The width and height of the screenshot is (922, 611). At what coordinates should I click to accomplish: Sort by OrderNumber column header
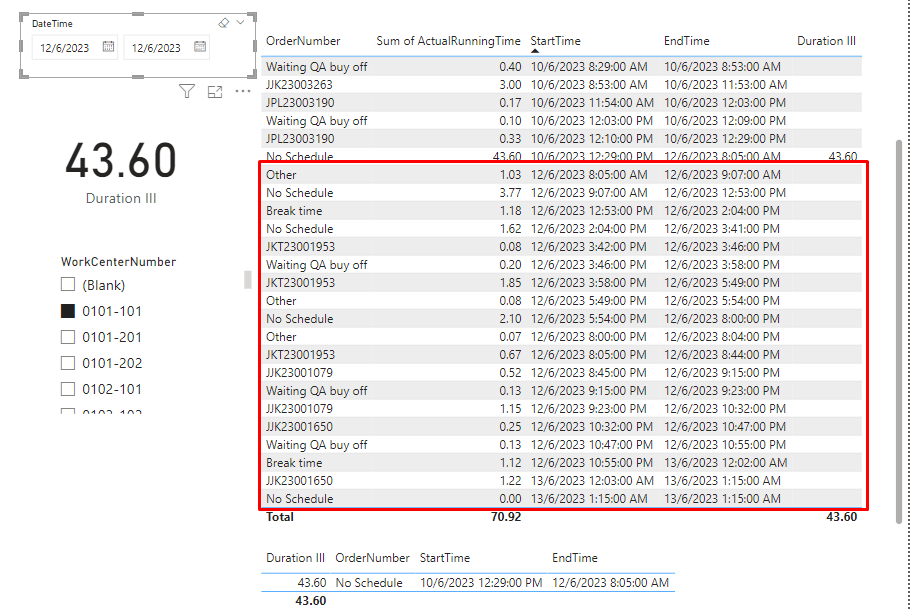303,41
